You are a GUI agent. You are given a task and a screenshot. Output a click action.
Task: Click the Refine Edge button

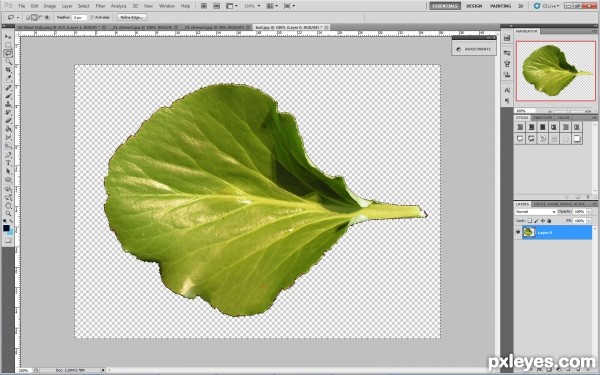pyautogui.click(x=132, y=18)
